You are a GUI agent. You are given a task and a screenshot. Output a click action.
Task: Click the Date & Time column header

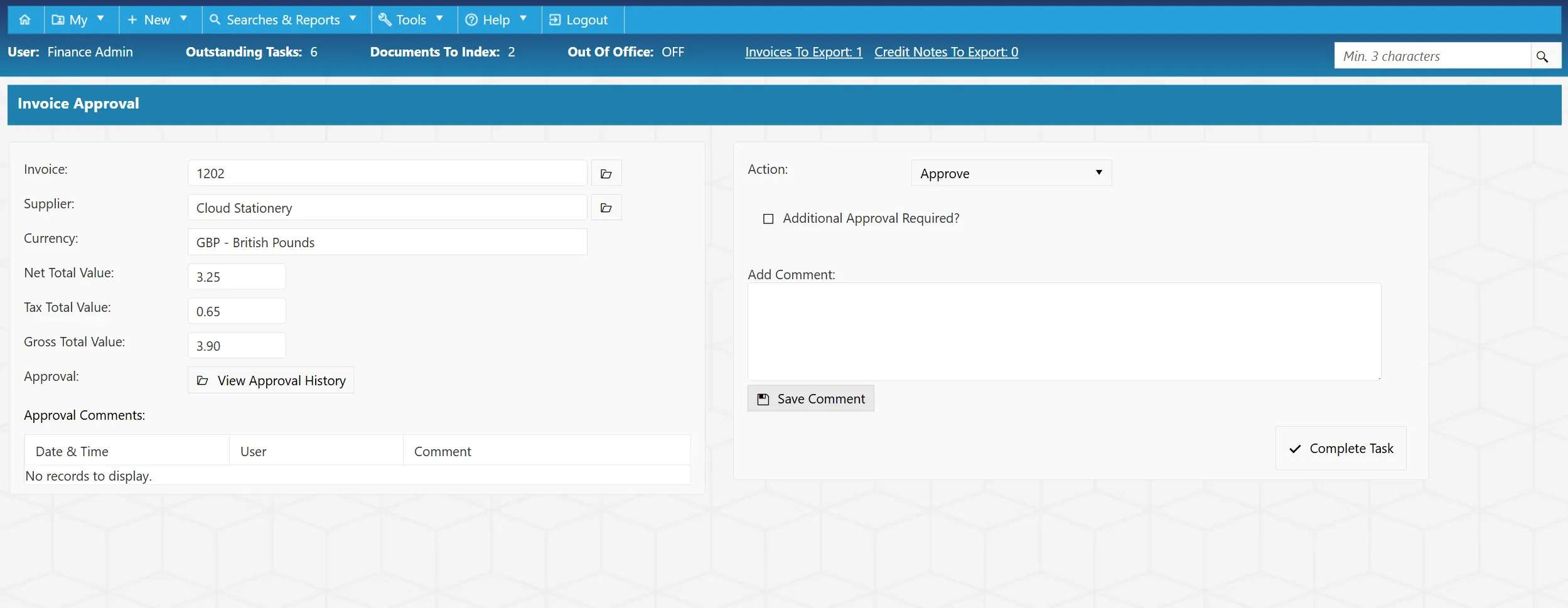tap(127, 451)
